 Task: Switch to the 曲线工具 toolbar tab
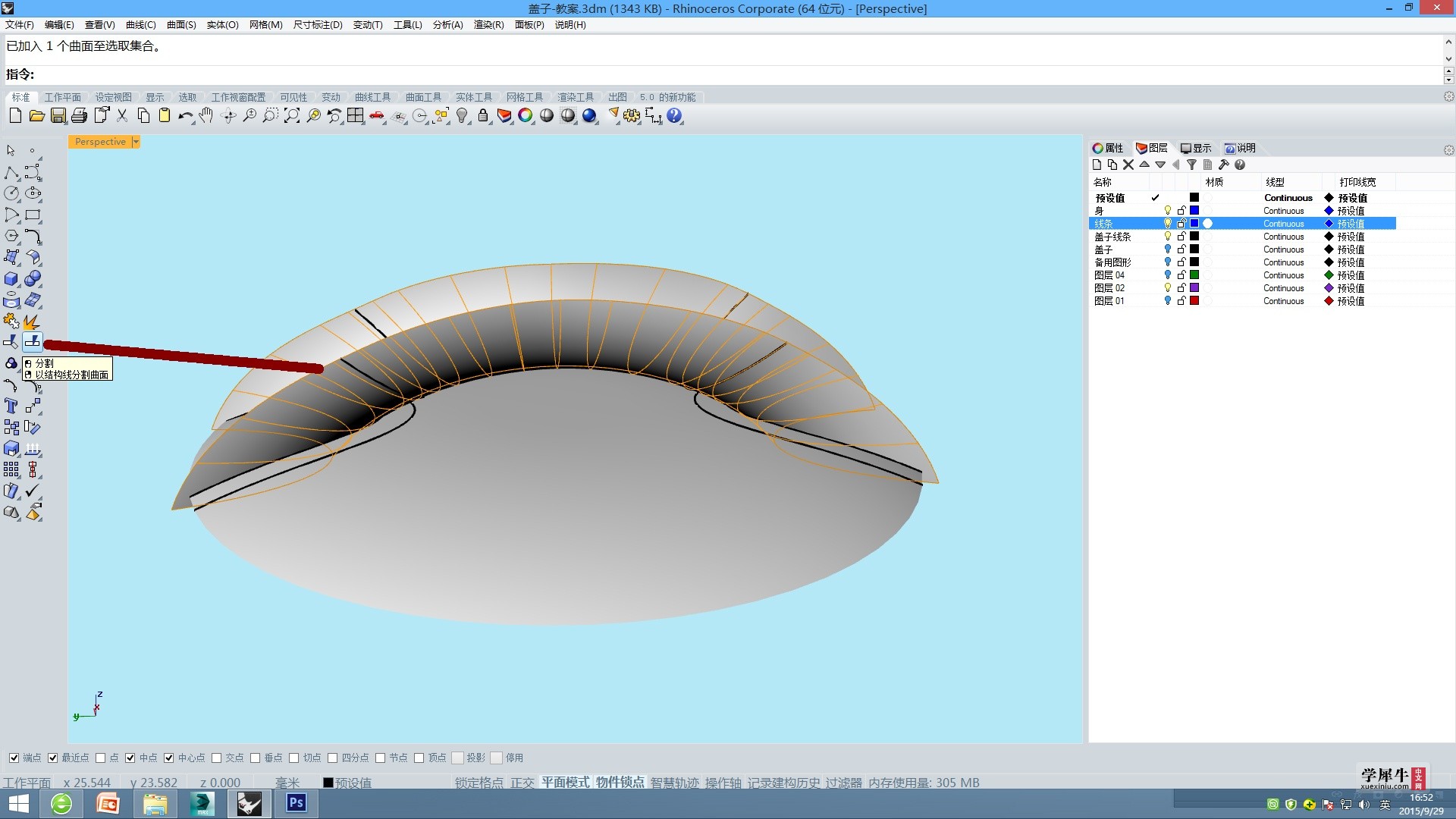coord(372,97)
